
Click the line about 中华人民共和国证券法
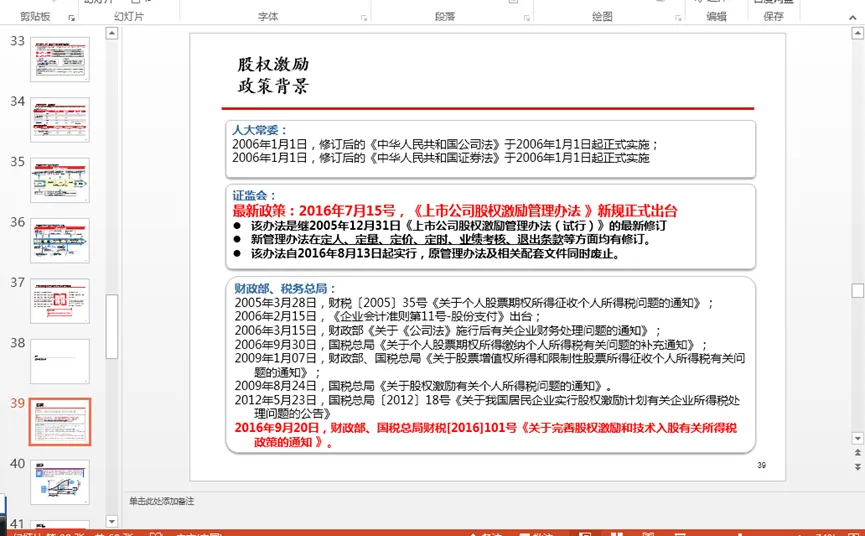pyautogui.click(x=441, y=158)
